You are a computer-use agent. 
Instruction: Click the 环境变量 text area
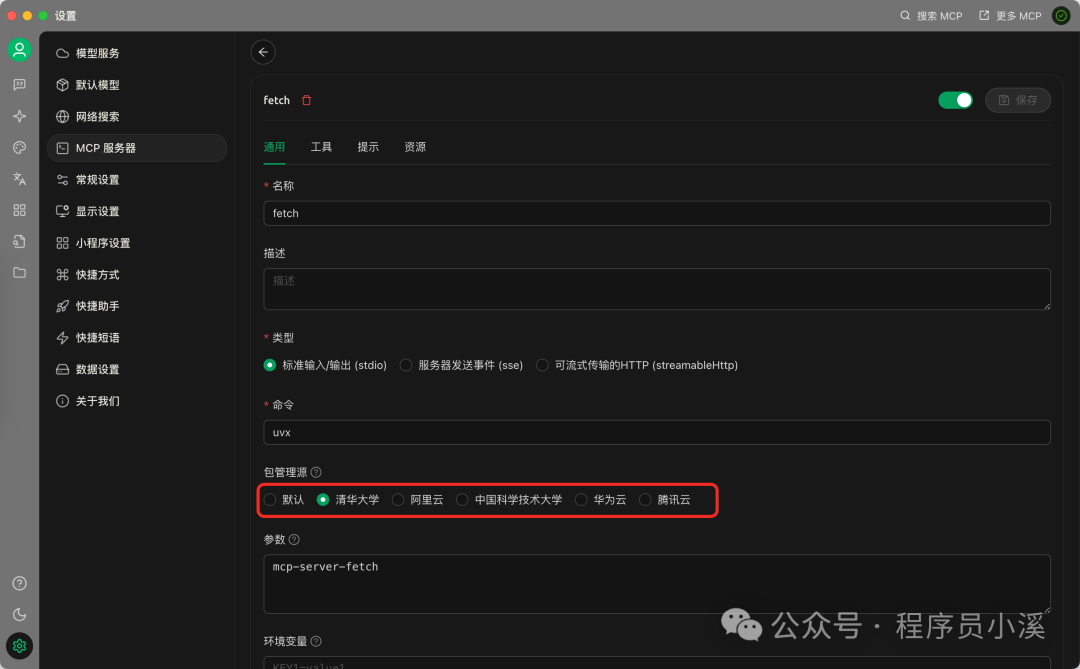(656, 663)
